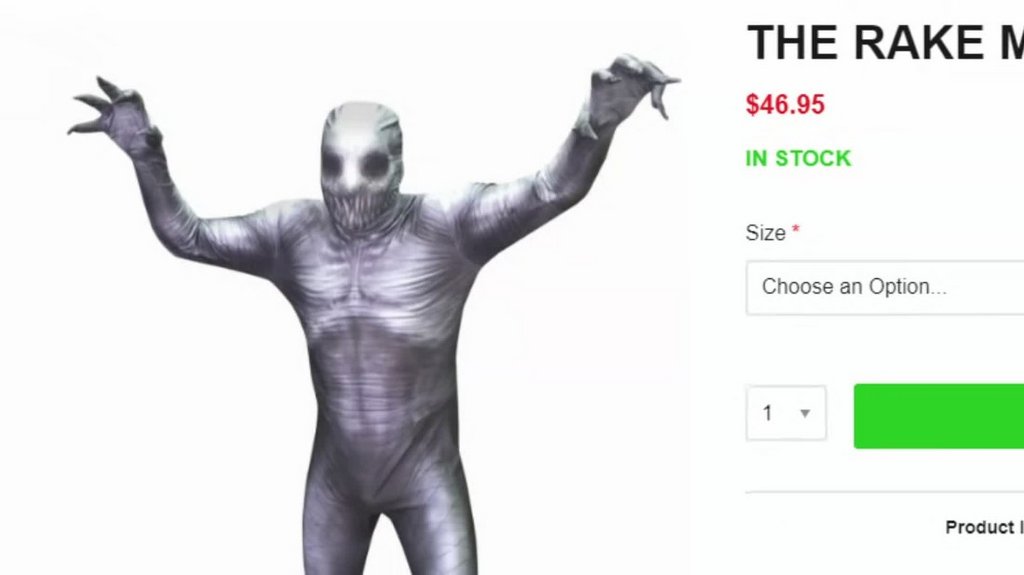Open the Product Information tab below divider
The width and height of the screenshot is (1024, 575).
coord(984,527)
